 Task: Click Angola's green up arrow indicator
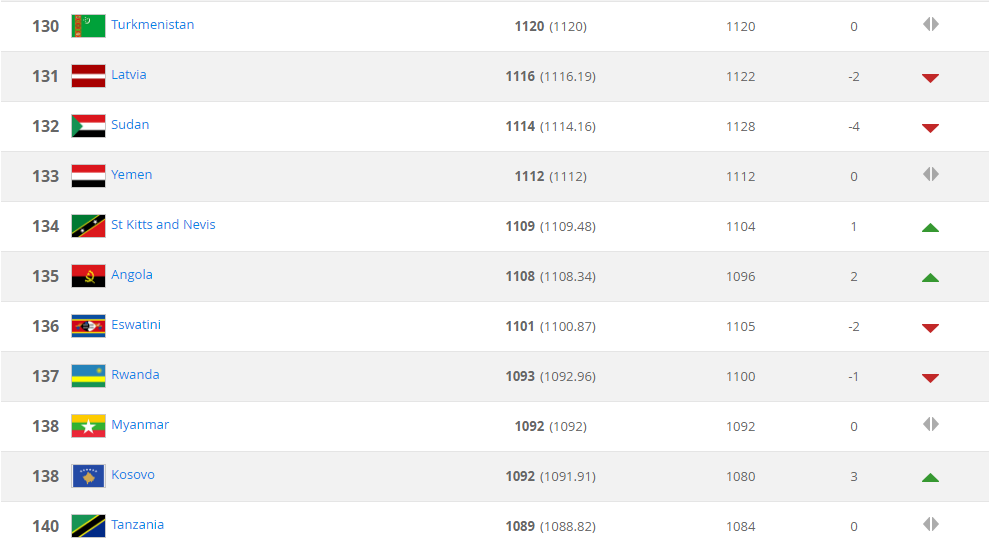(930, 278)
